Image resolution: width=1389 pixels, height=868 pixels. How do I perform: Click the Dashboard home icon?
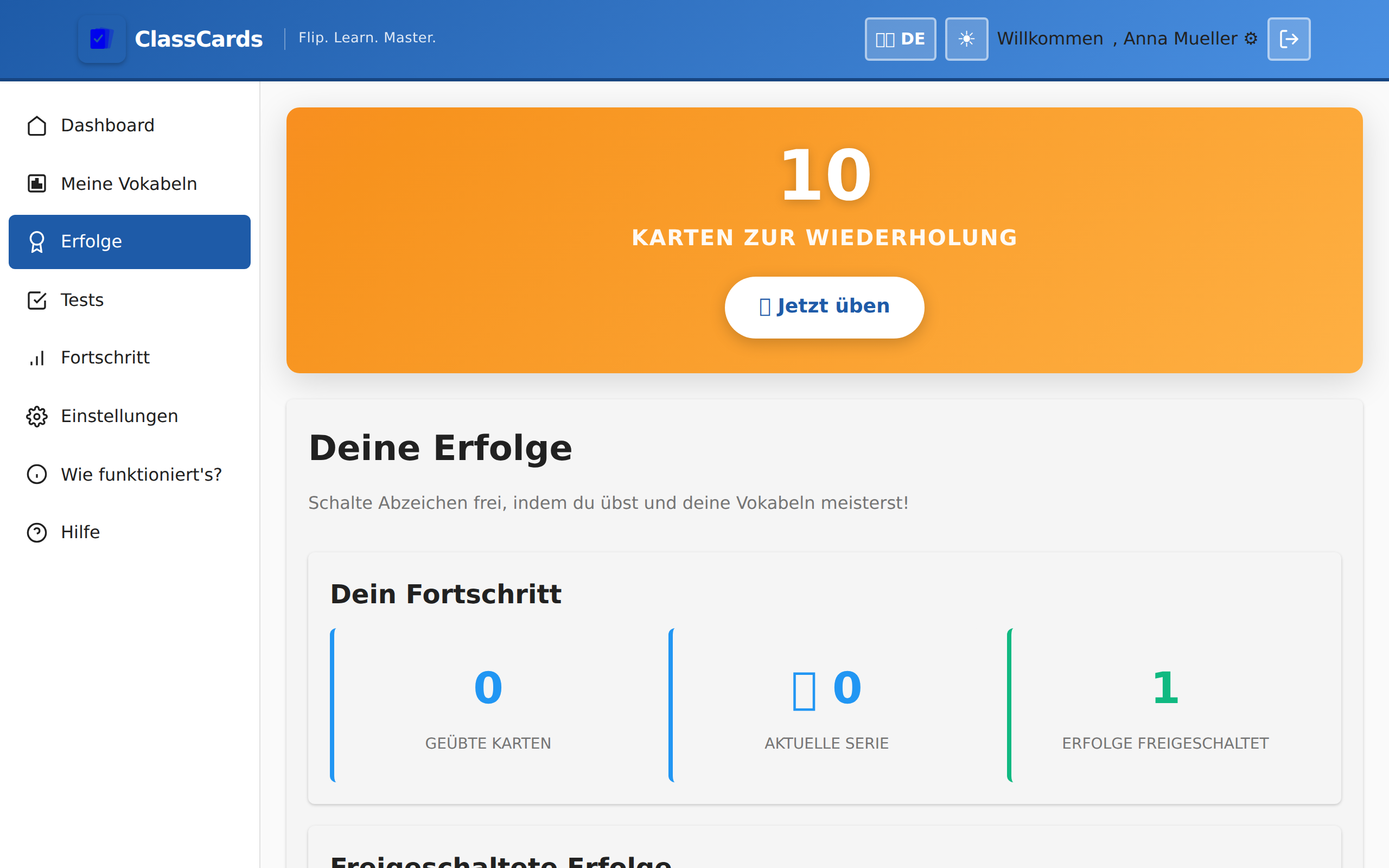pyautogui.click(x=37, y=126)
